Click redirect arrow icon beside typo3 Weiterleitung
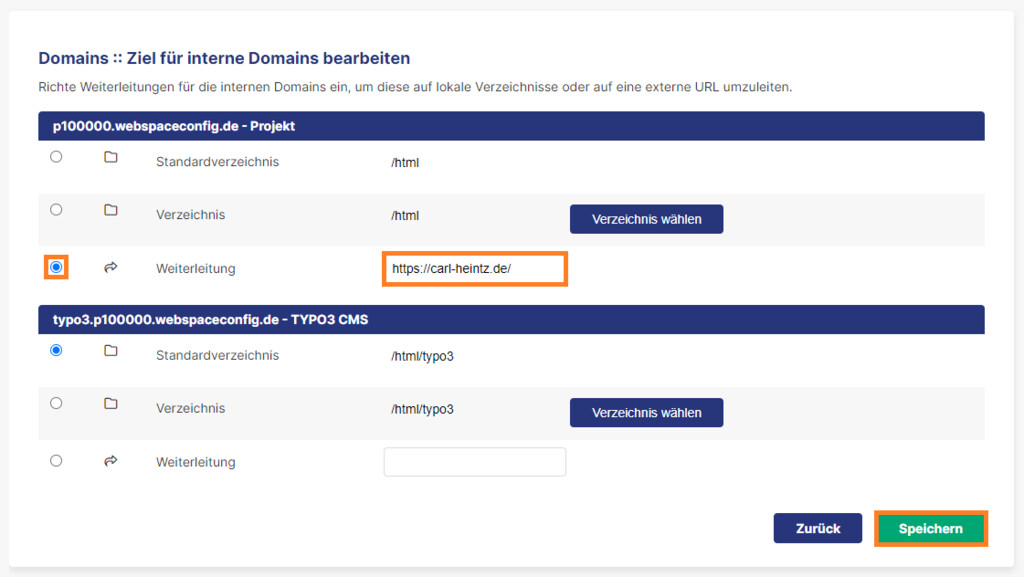 click(111, 461)
